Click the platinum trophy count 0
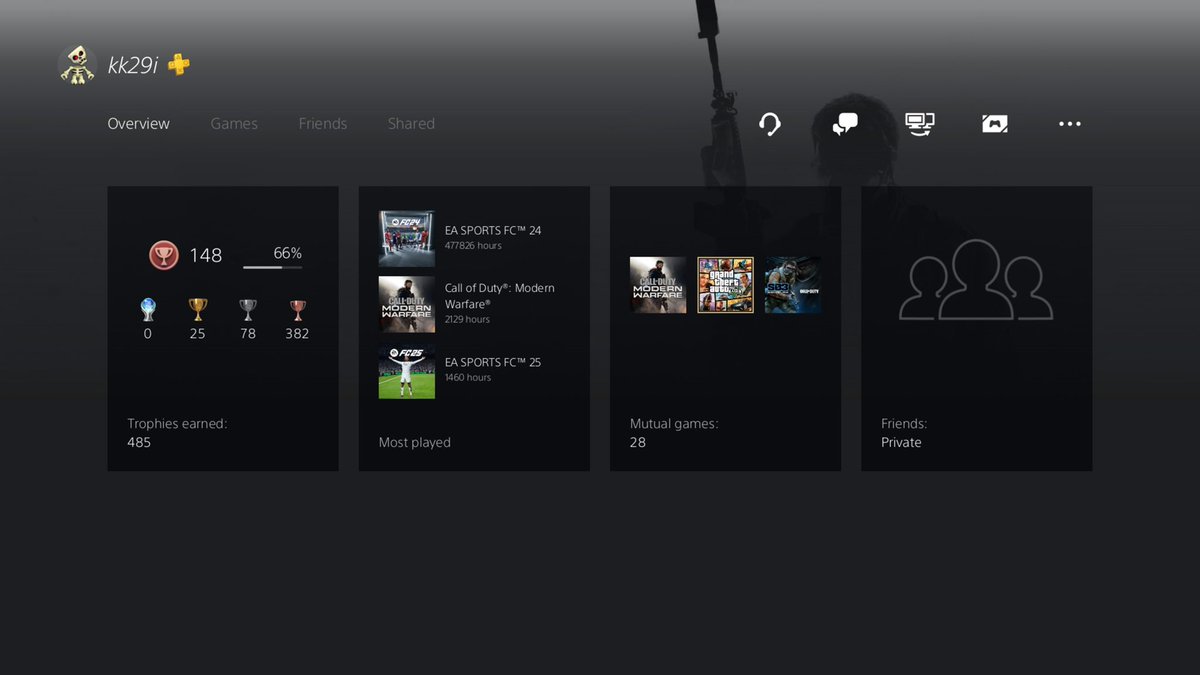Screen dimensions: 1200x675 (148, 334)
